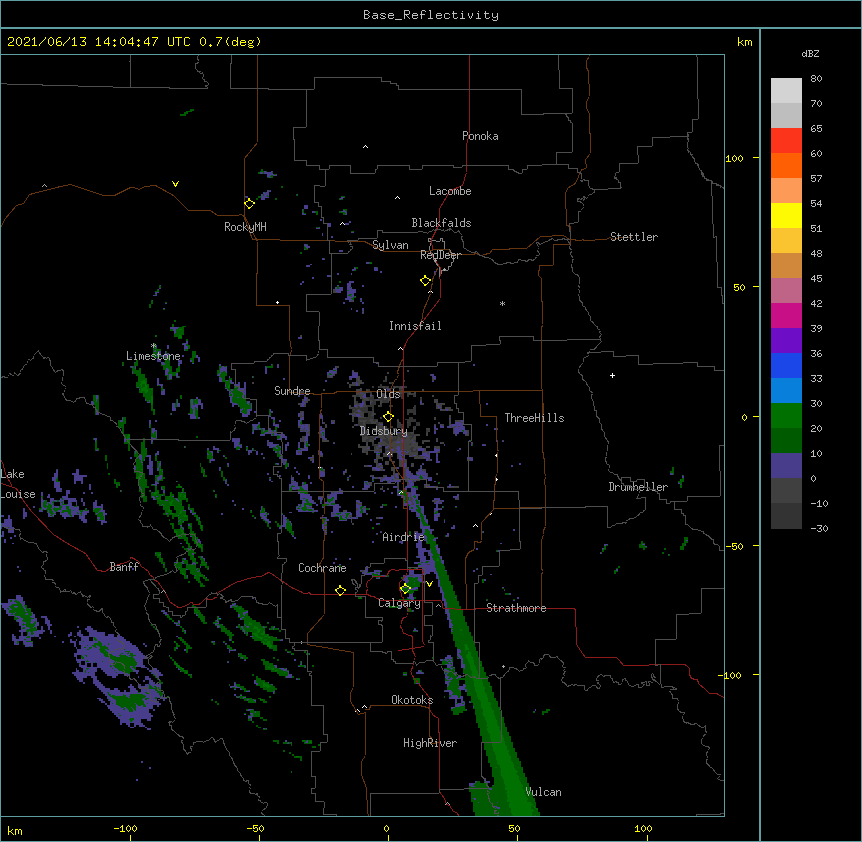Click the Base_Reflectivity title text
Viewport: 862px width, 842px height.
(x=430, y=15)
